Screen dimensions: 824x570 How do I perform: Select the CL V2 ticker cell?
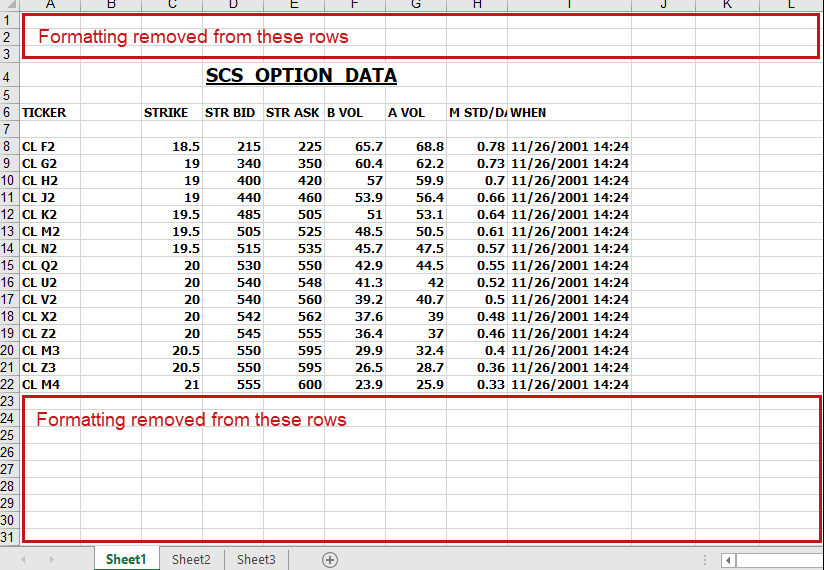50,299
